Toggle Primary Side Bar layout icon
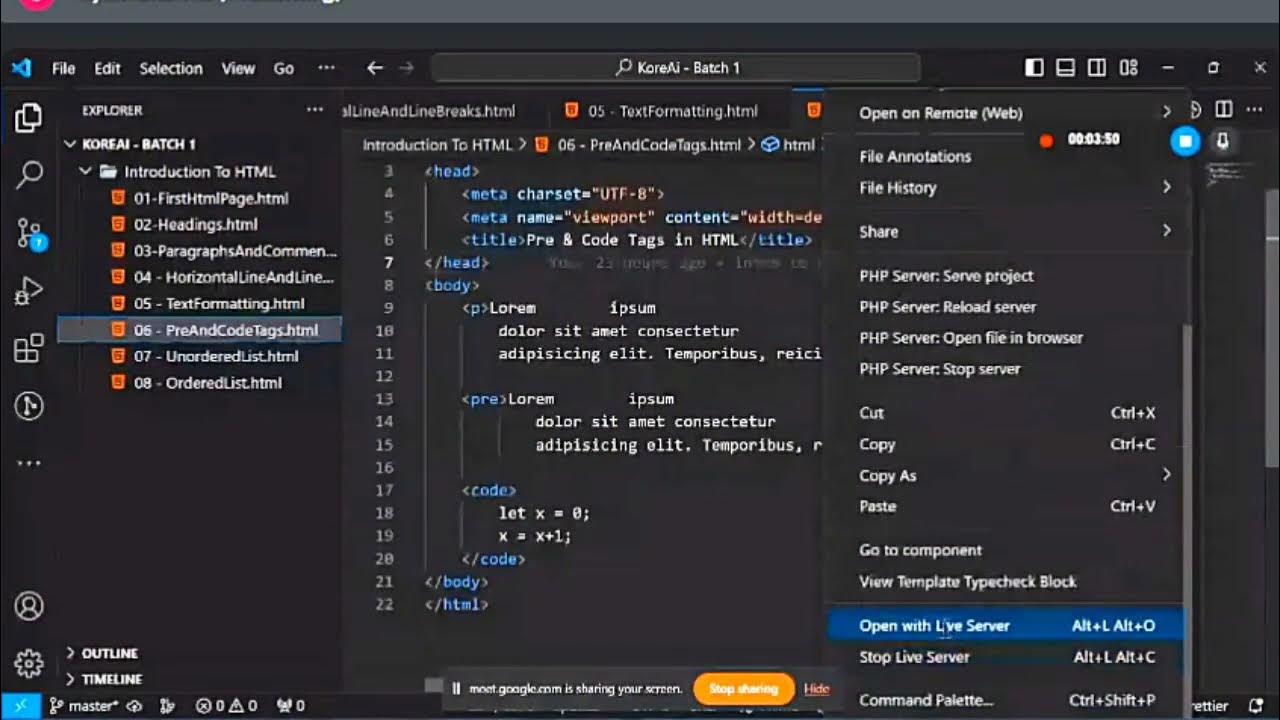 coord(1035,68)
